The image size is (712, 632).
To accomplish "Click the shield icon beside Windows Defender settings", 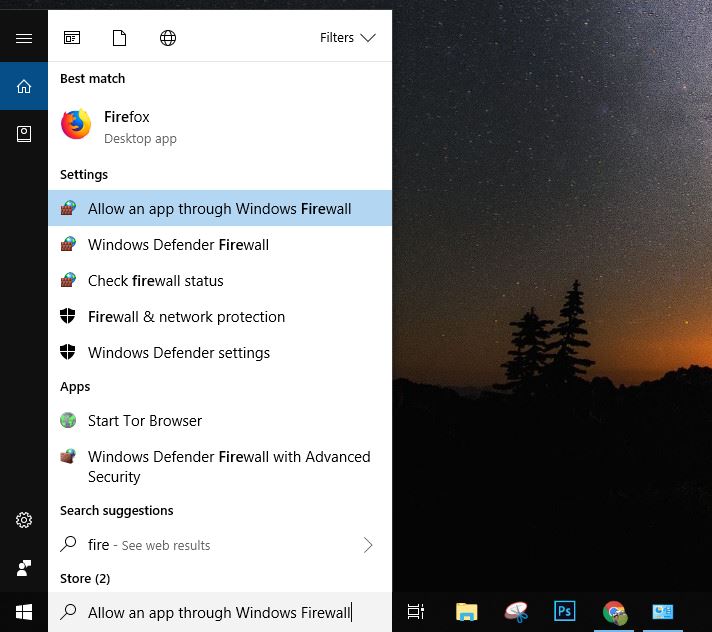I will (68, 352).
